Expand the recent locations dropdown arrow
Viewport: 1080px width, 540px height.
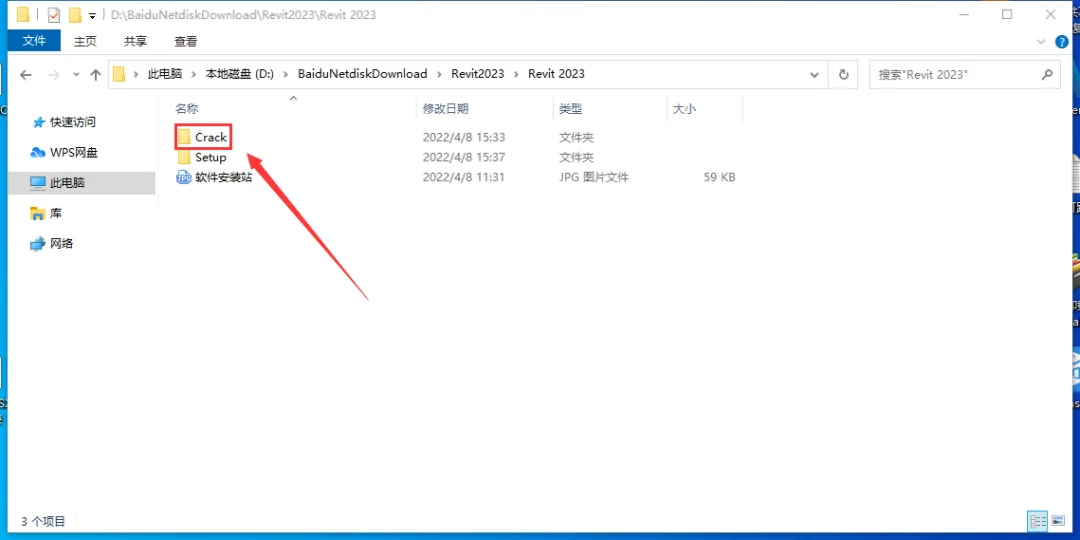pos(76,74)
